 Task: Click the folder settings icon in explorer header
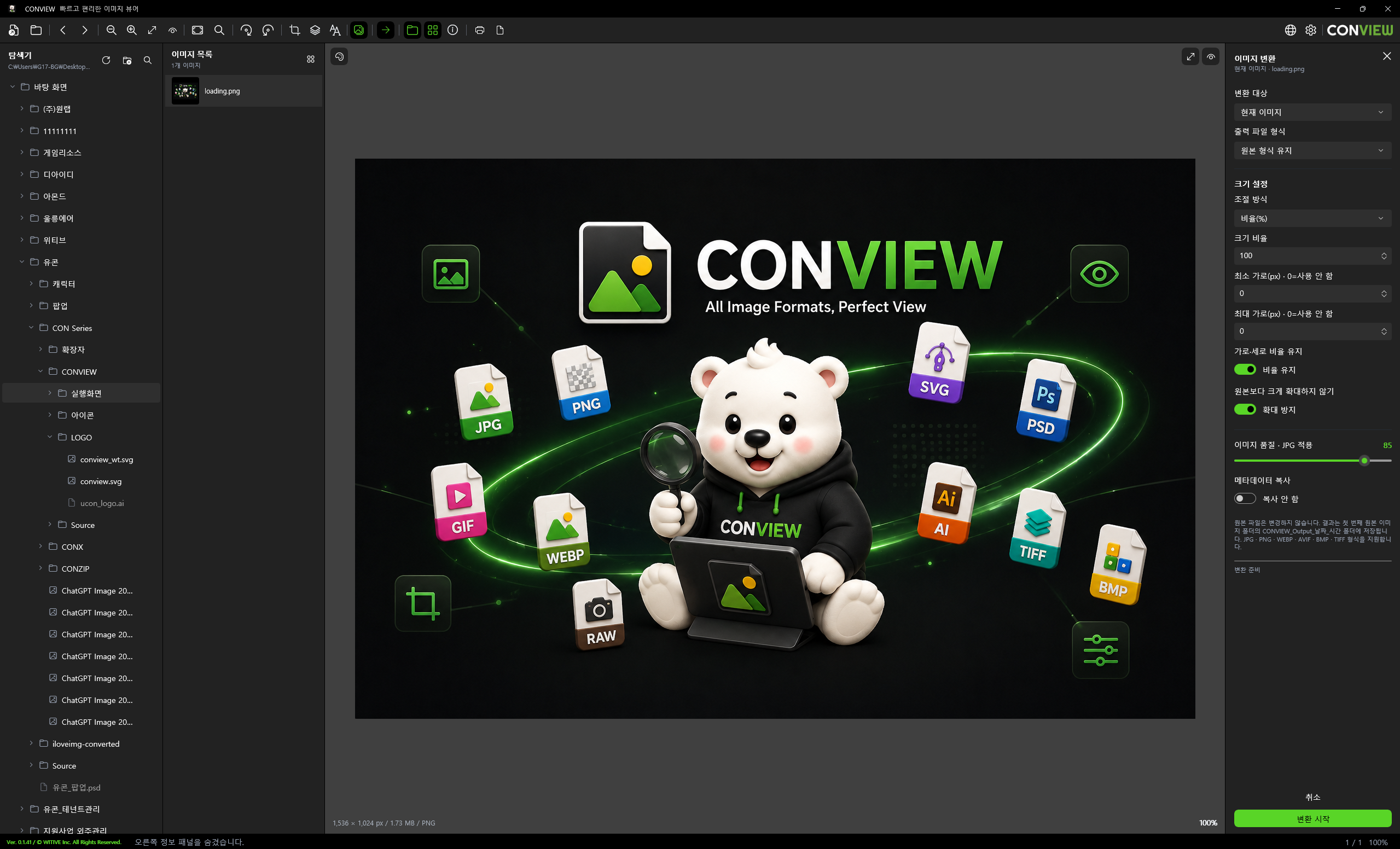point(127,60)
